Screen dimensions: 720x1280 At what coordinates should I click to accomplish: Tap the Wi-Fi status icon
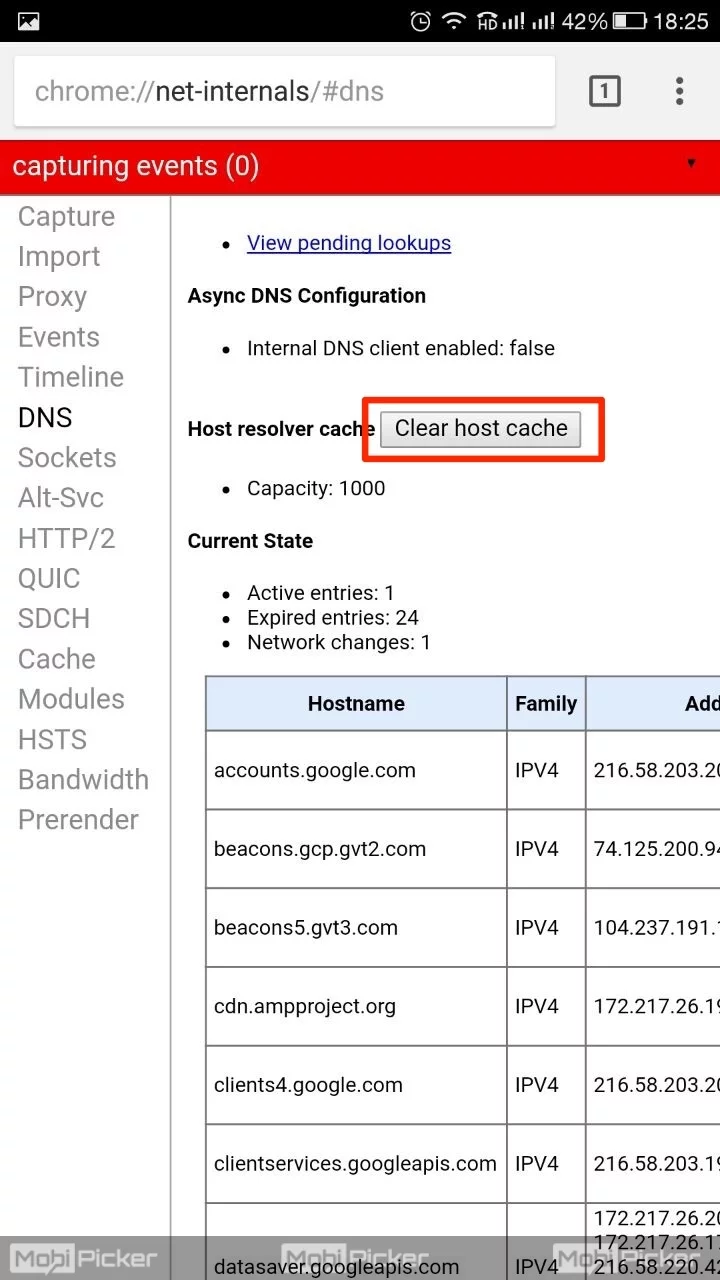tap(455, 21)
